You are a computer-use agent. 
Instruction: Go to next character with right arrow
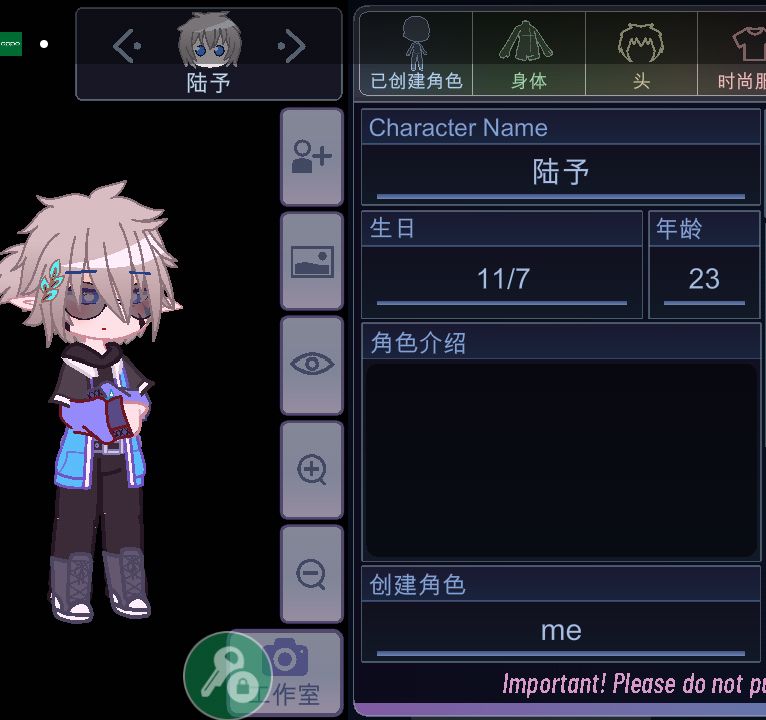tap(292, 46)
